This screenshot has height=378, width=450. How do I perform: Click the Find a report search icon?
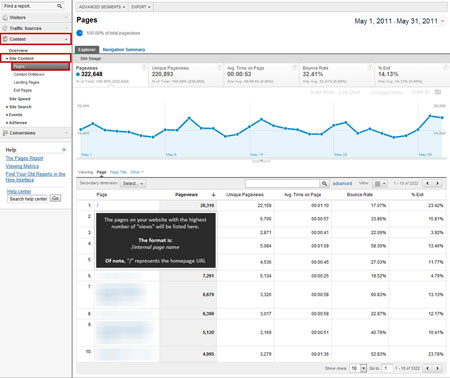point(59,6)
